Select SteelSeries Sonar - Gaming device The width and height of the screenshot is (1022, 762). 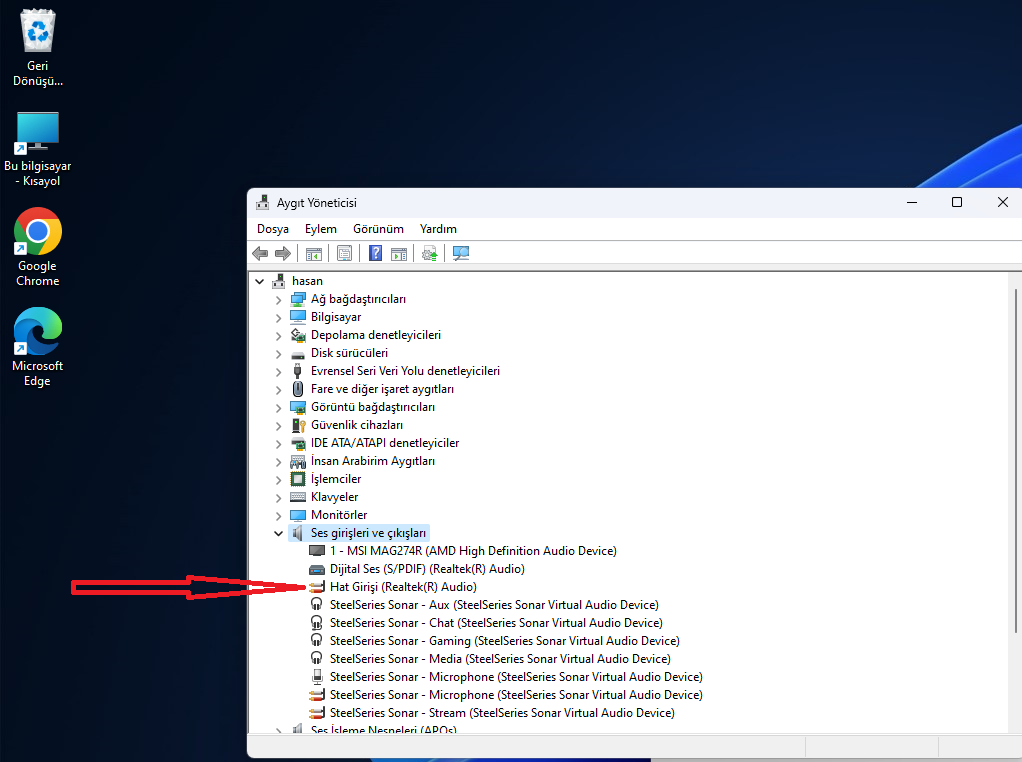coord(504,641)
